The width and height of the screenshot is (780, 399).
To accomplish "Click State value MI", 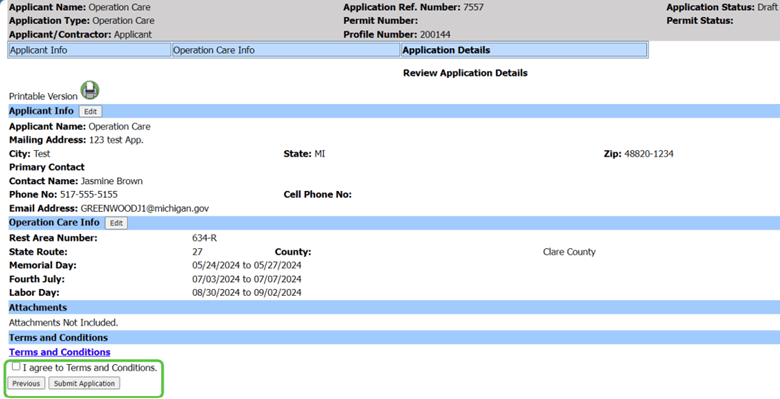I will pyautogui.click(x=320, y=154).
